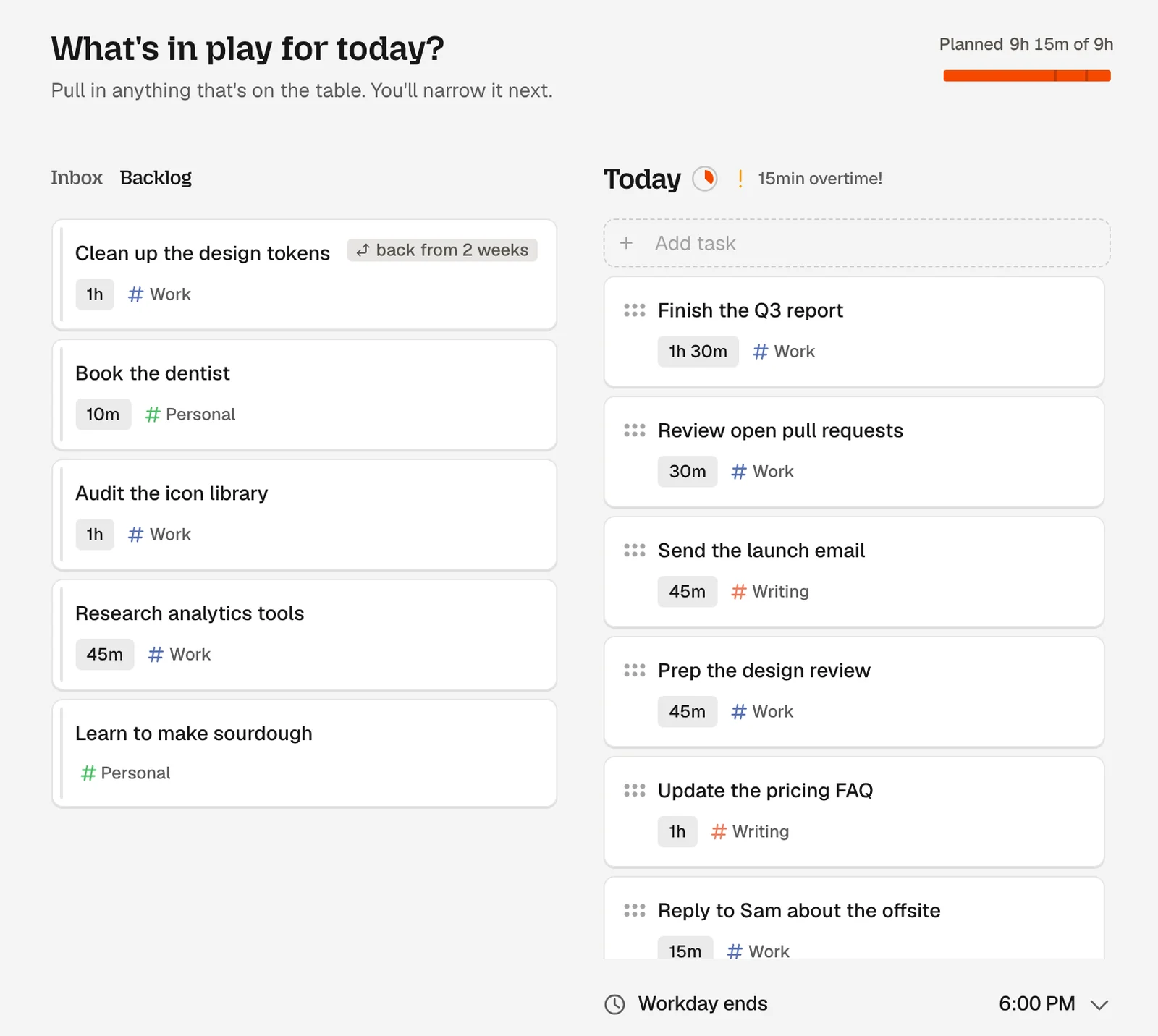Image resolution: width=1158 pixels, height=1036 pixels.
Task: Open the 10m duration on Book the dentist
Action: tap(103, 415)
